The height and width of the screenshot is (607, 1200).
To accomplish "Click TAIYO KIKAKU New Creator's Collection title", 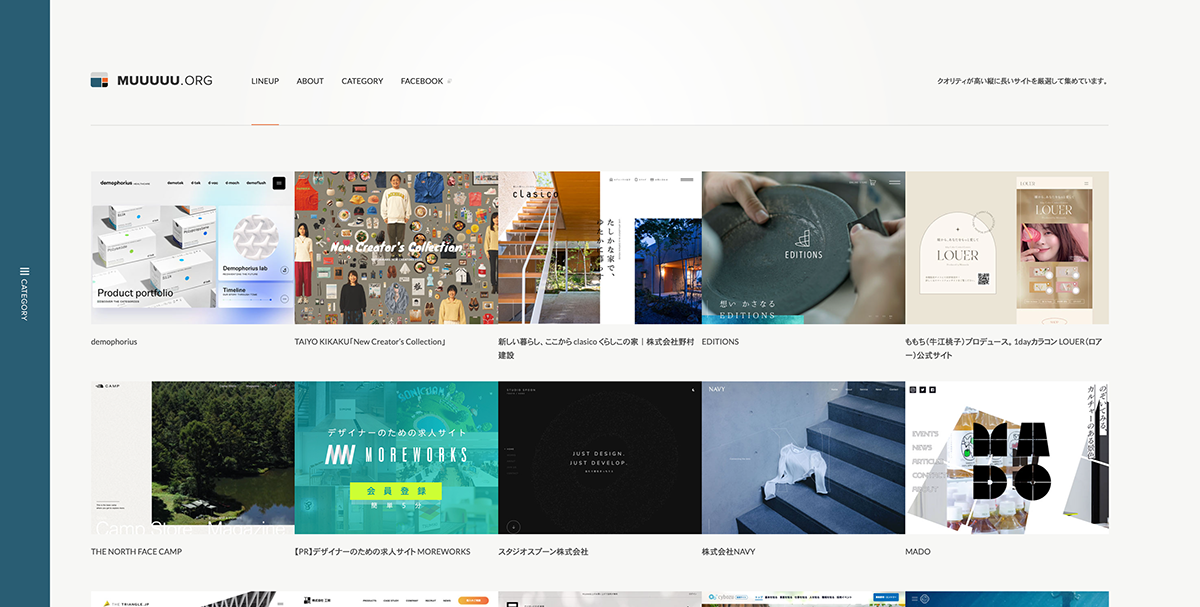I will (370, 342).
